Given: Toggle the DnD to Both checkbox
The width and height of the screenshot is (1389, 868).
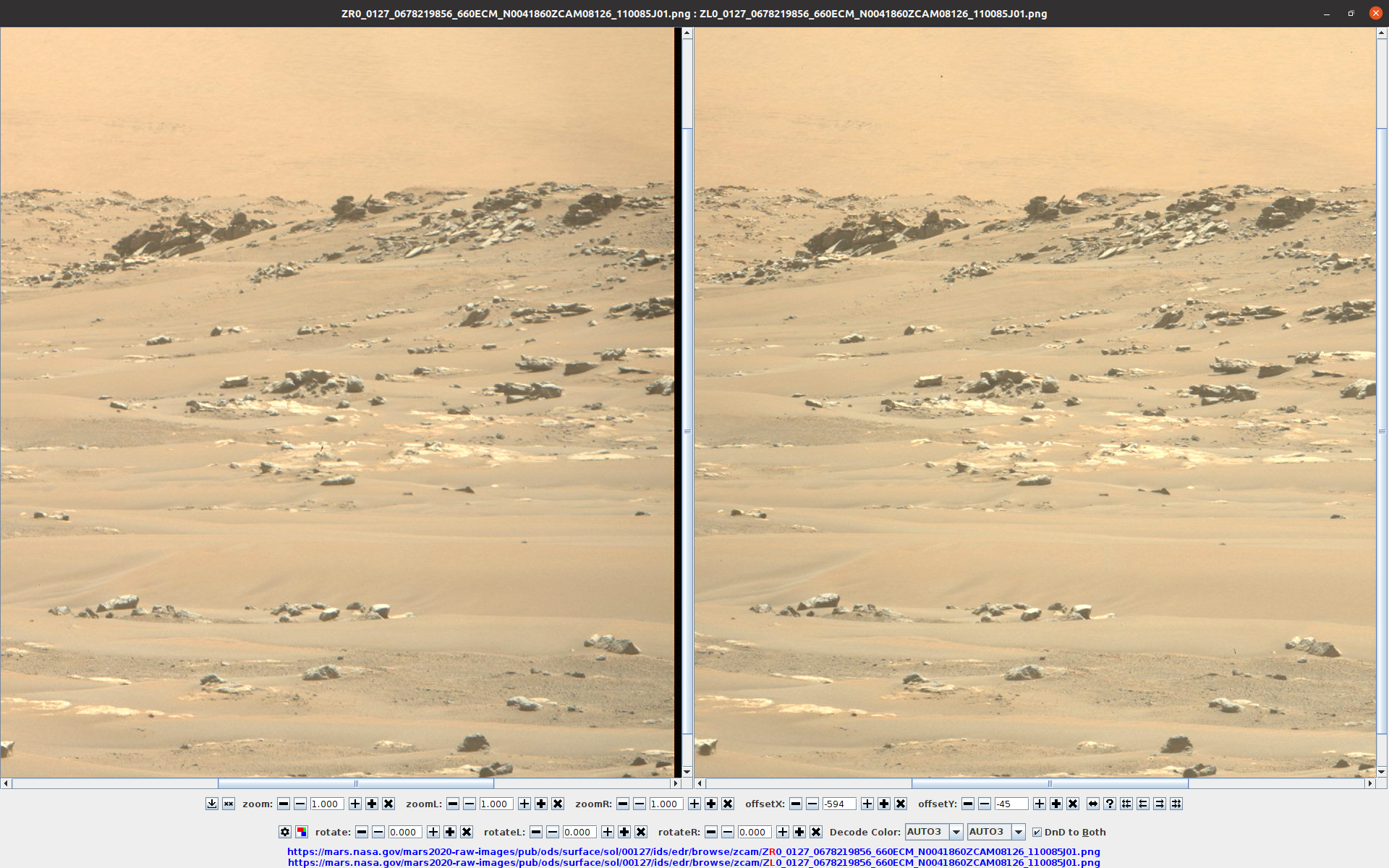Looking at the screenshot, I should pos(1037,832).
